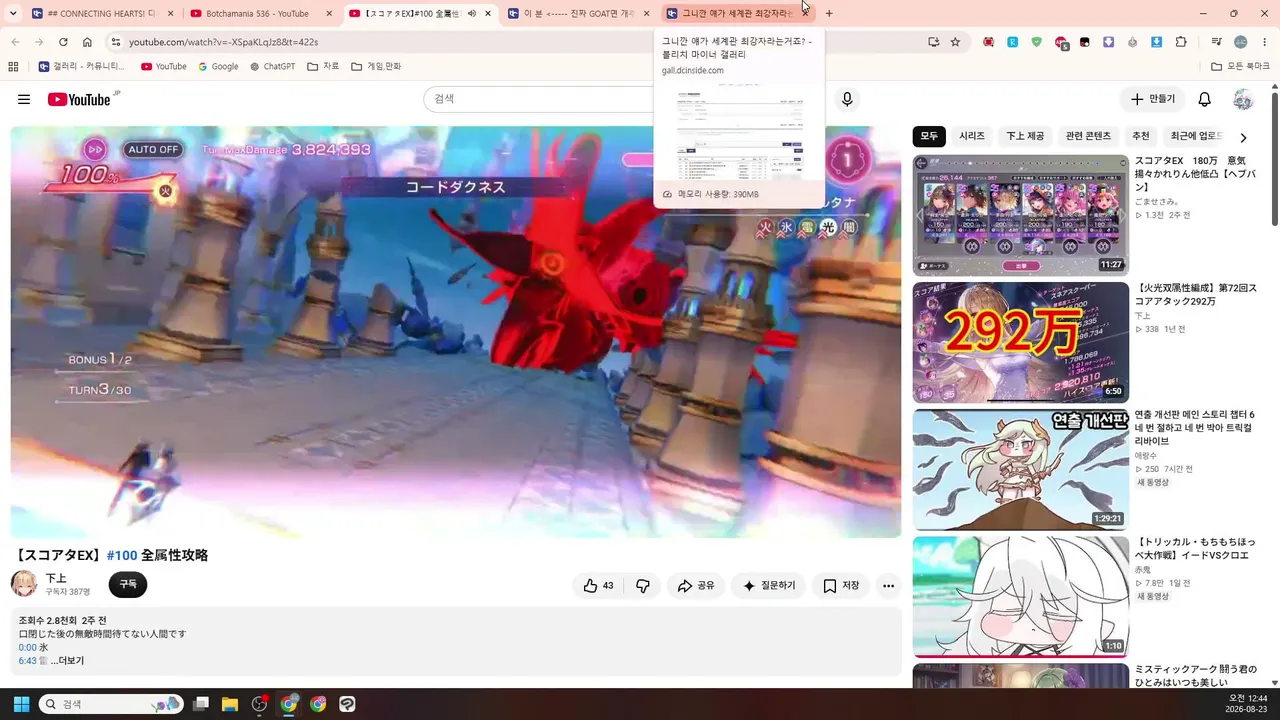The height and width of the screenshot is (720, 1280).
Task: View site information icon in address bar
Action: [x=116, y=42]
